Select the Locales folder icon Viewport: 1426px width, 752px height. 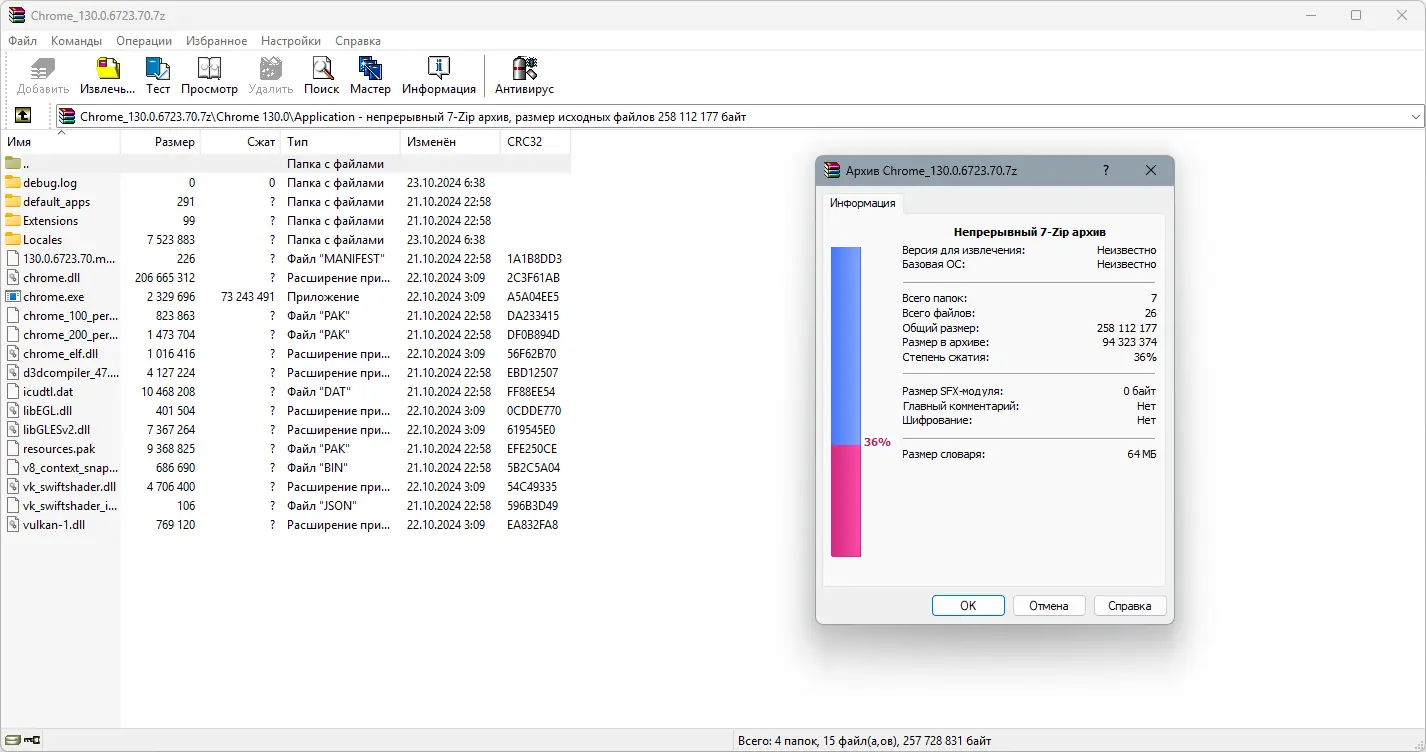coord(13,239)
